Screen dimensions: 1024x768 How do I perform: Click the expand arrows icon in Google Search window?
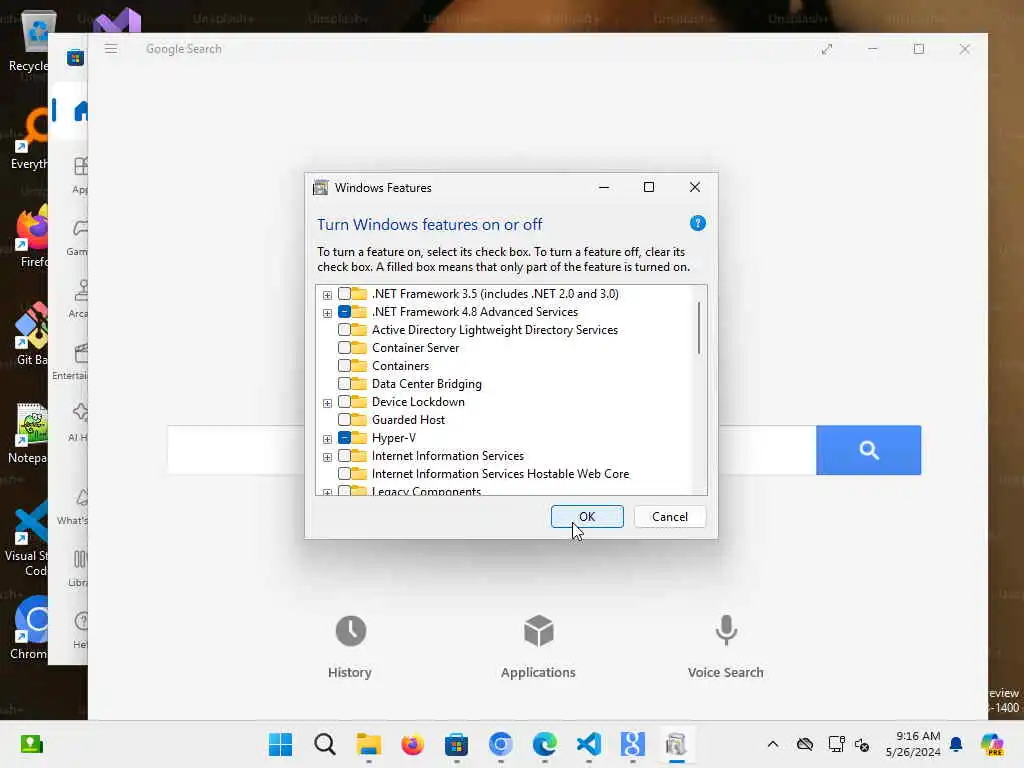(827, 49)
